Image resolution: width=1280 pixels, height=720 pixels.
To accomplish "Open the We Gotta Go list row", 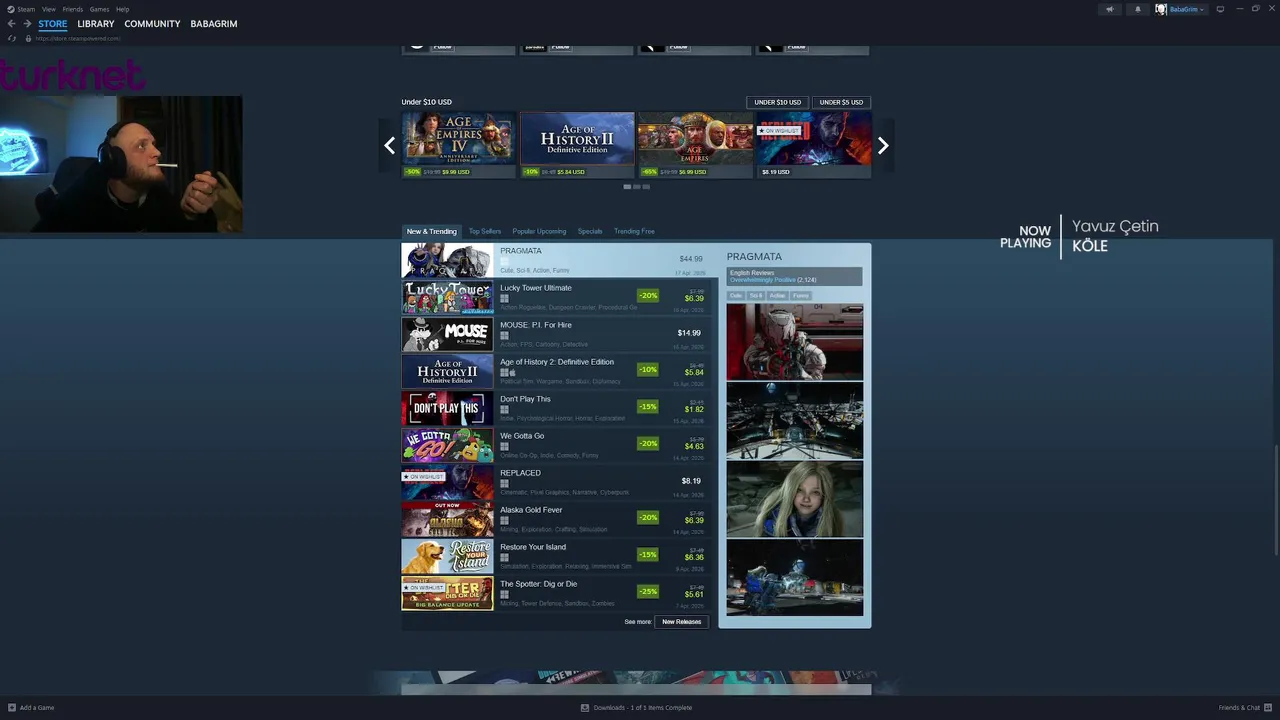I will 556,446.
